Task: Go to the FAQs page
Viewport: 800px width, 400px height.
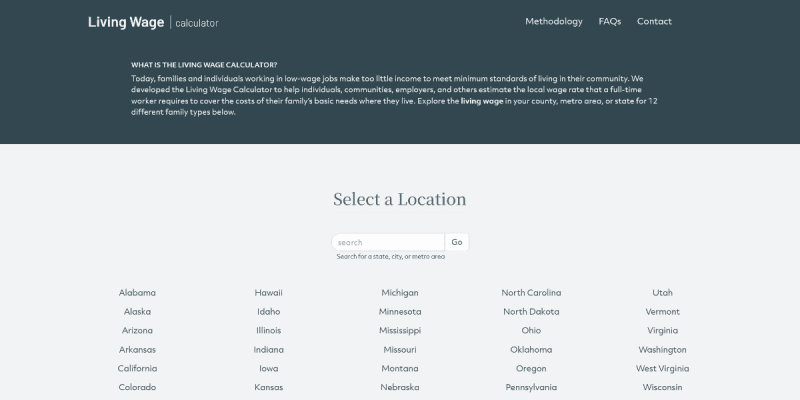Action: [x=609, y=21]
